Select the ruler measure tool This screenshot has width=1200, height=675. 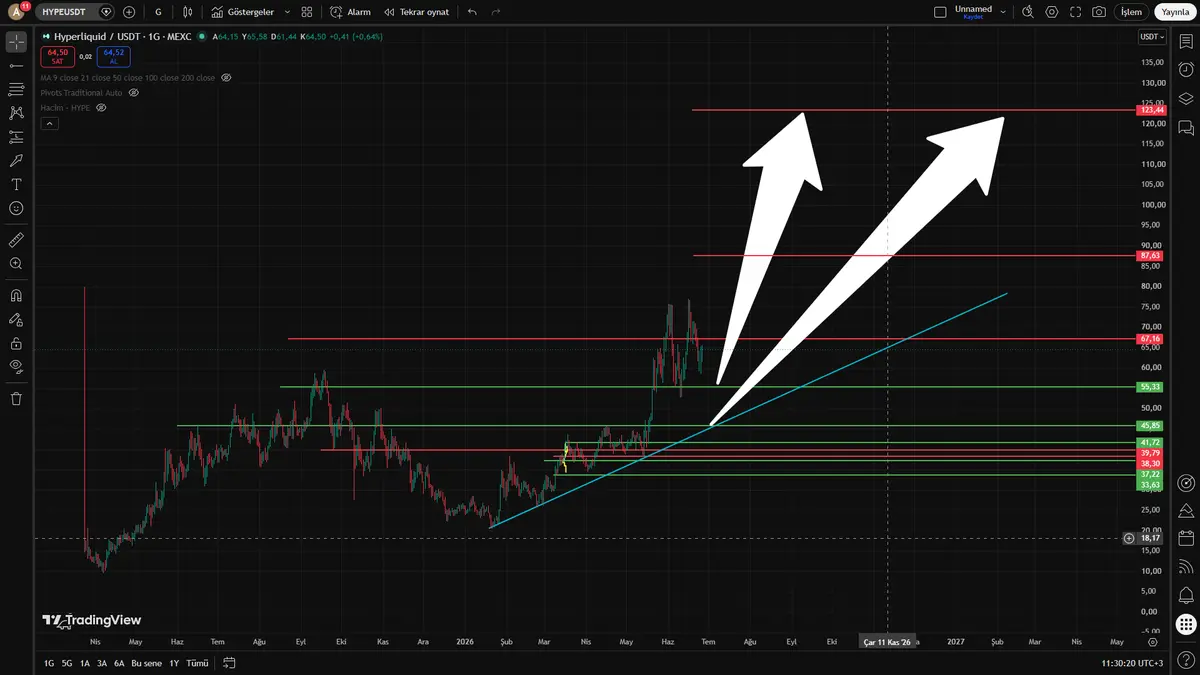16,240
